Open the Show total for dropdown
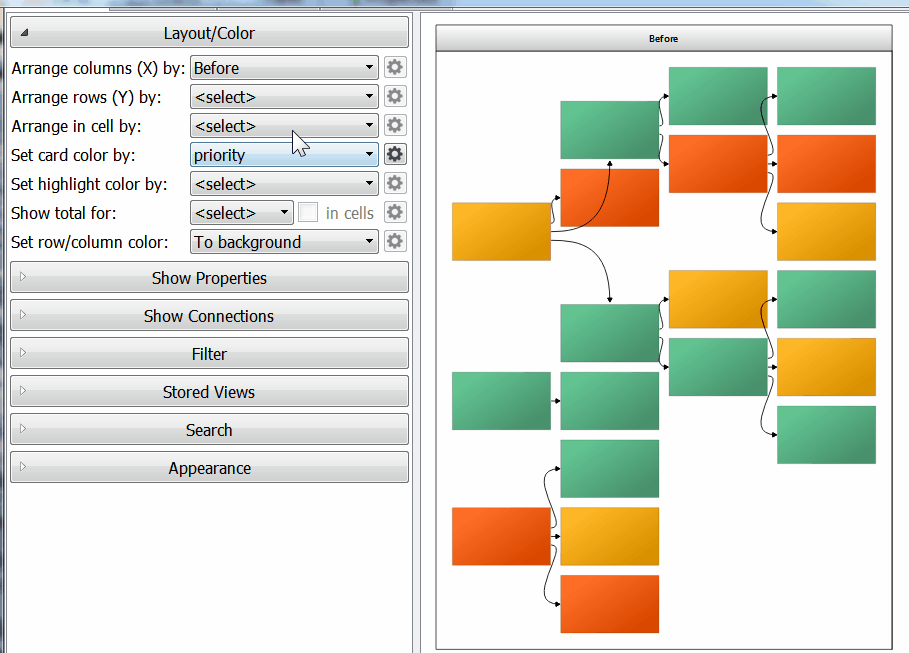This screenshot has width=909, height=653. pos(241,213)
